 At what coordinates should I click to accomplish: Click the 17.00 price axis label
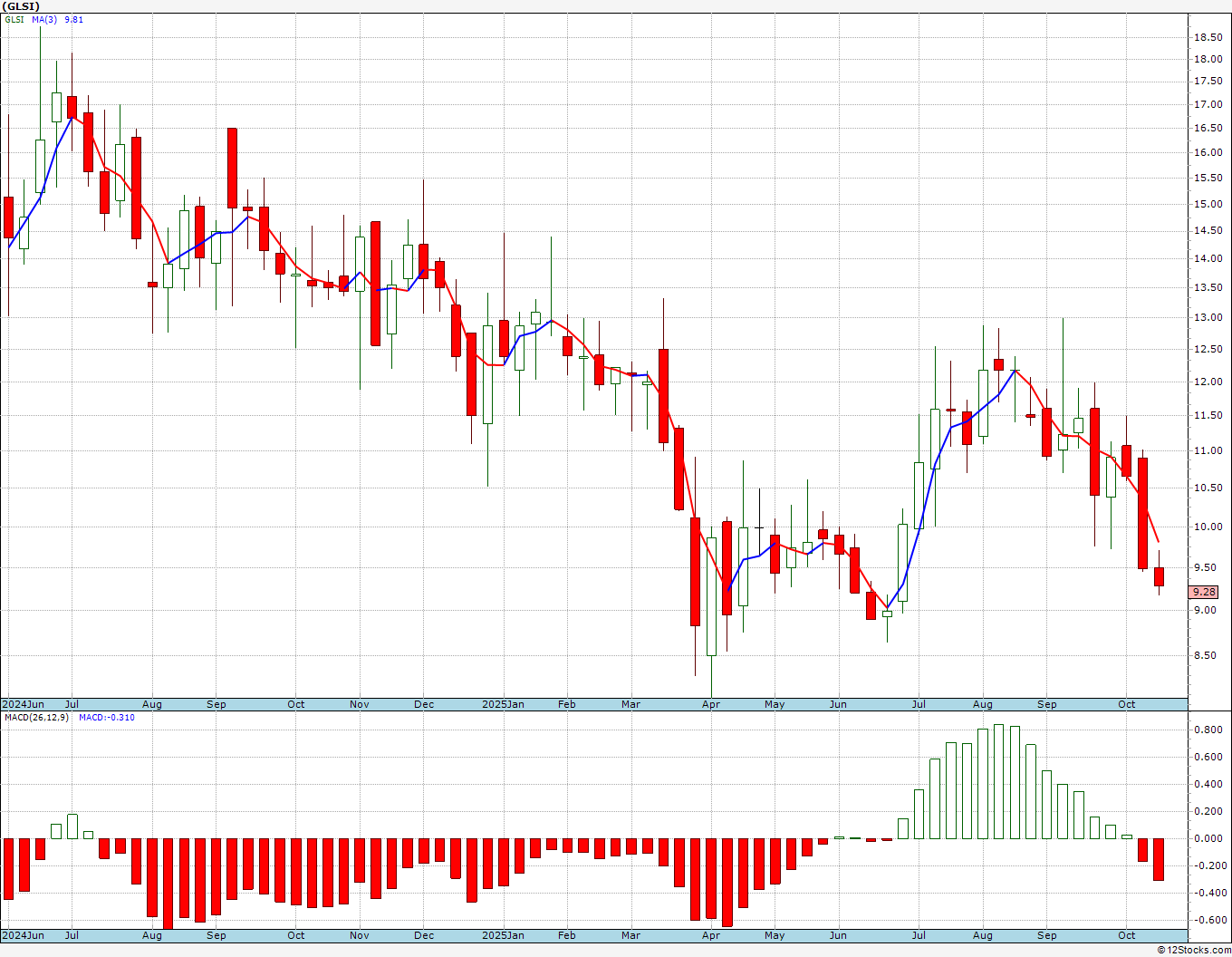click(1208, 104)
